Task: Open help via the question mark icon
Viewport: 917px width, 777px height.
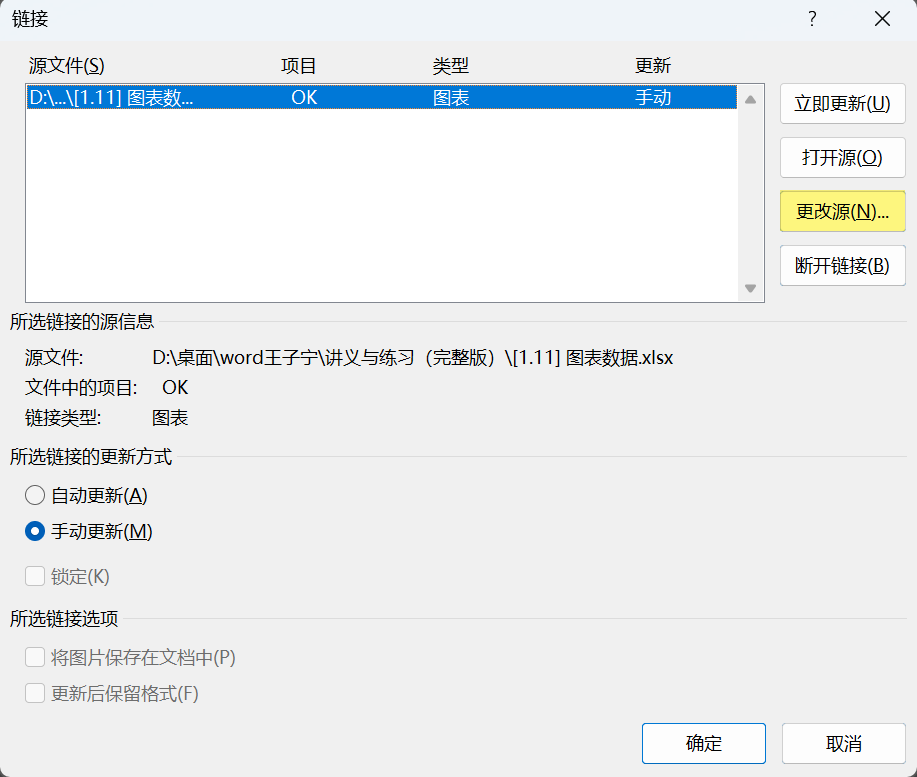Action: pyautogui.click(x=812, y=19)
